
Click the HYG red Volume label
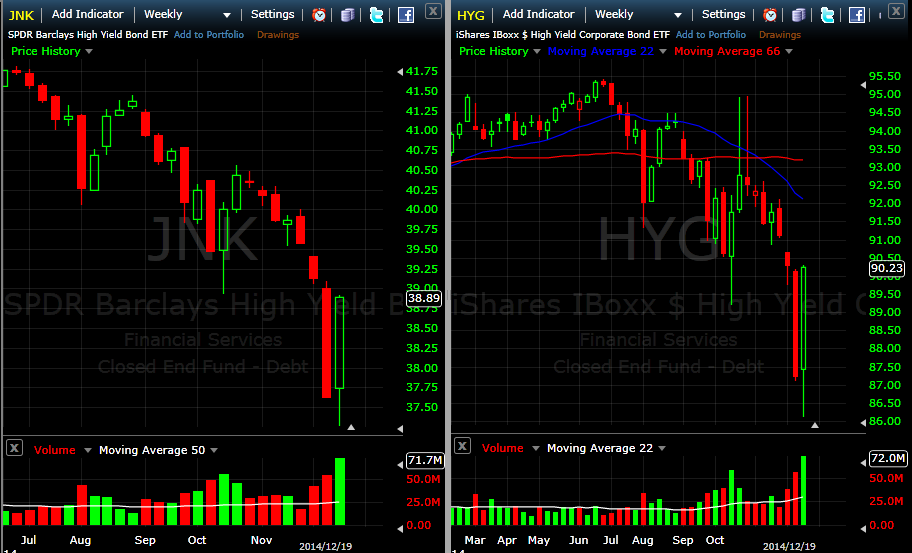click(x=503, y=448)
